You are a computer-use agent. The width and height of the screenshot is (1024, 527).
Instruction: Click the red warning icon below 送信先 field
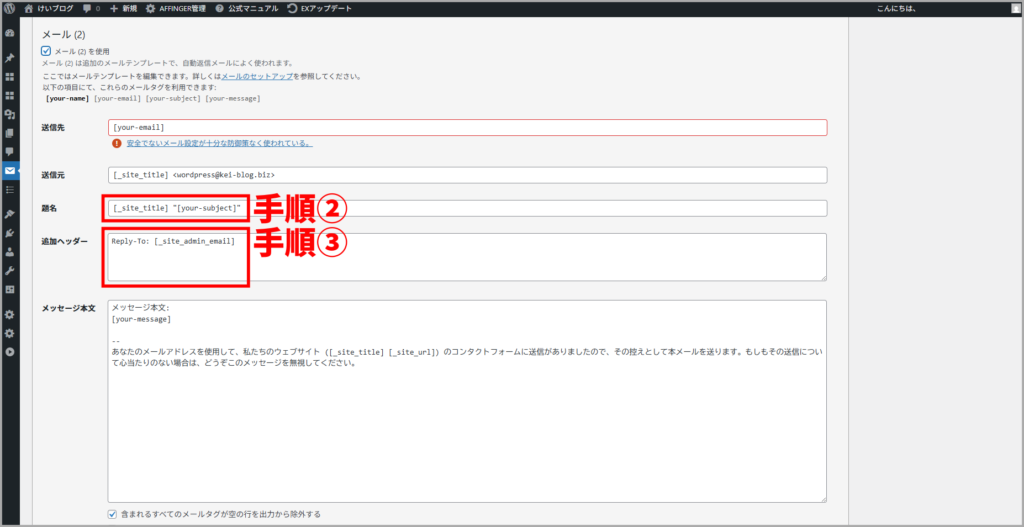[x=117, y=143]
